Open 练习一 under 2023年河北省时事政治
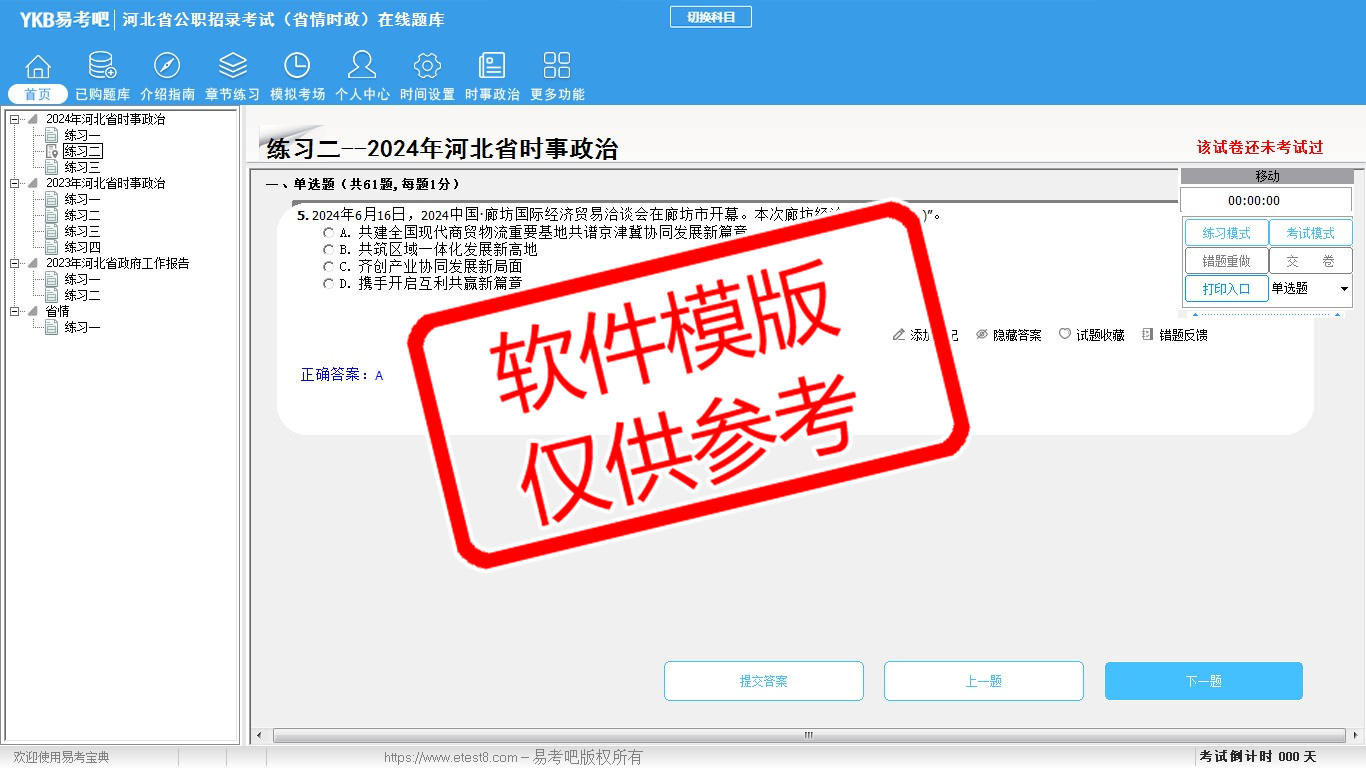1366x768 pixels. 83,200
